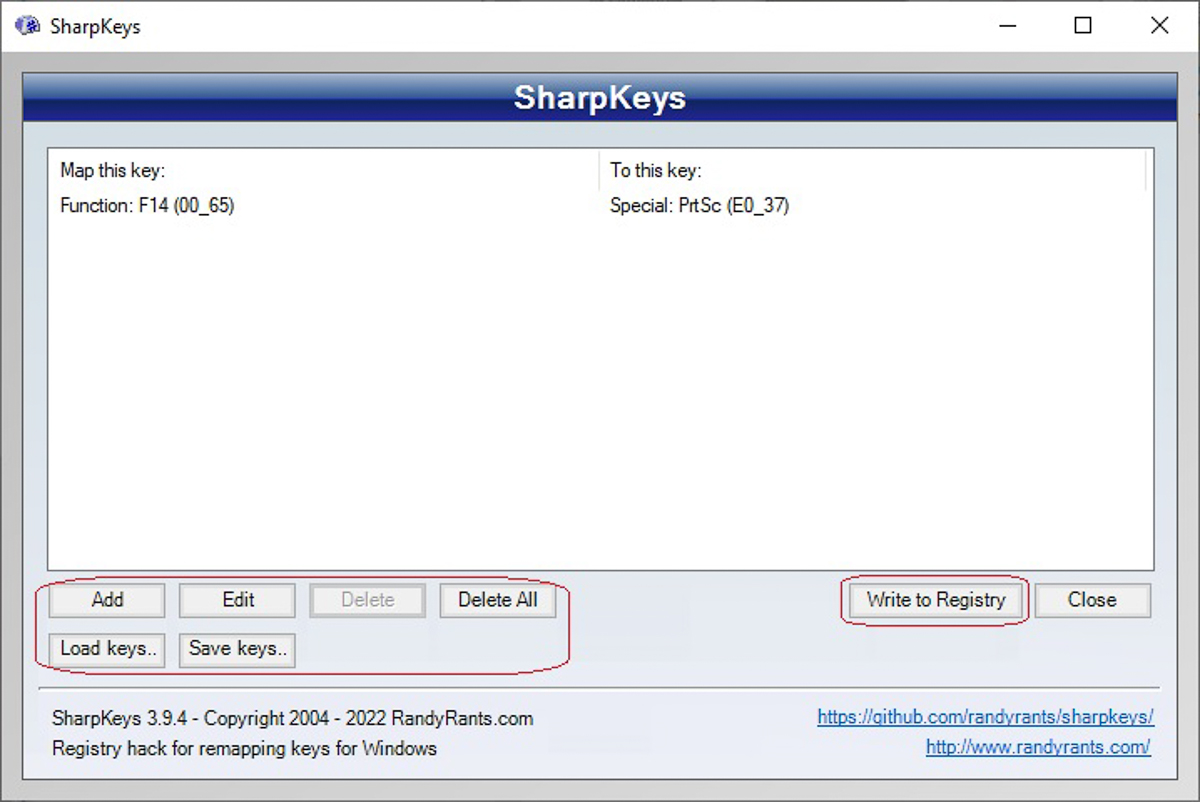Click Save keys.. button
Image resolution: width=1200 pixels, height=802 pixels.
(x=238, y=649)
